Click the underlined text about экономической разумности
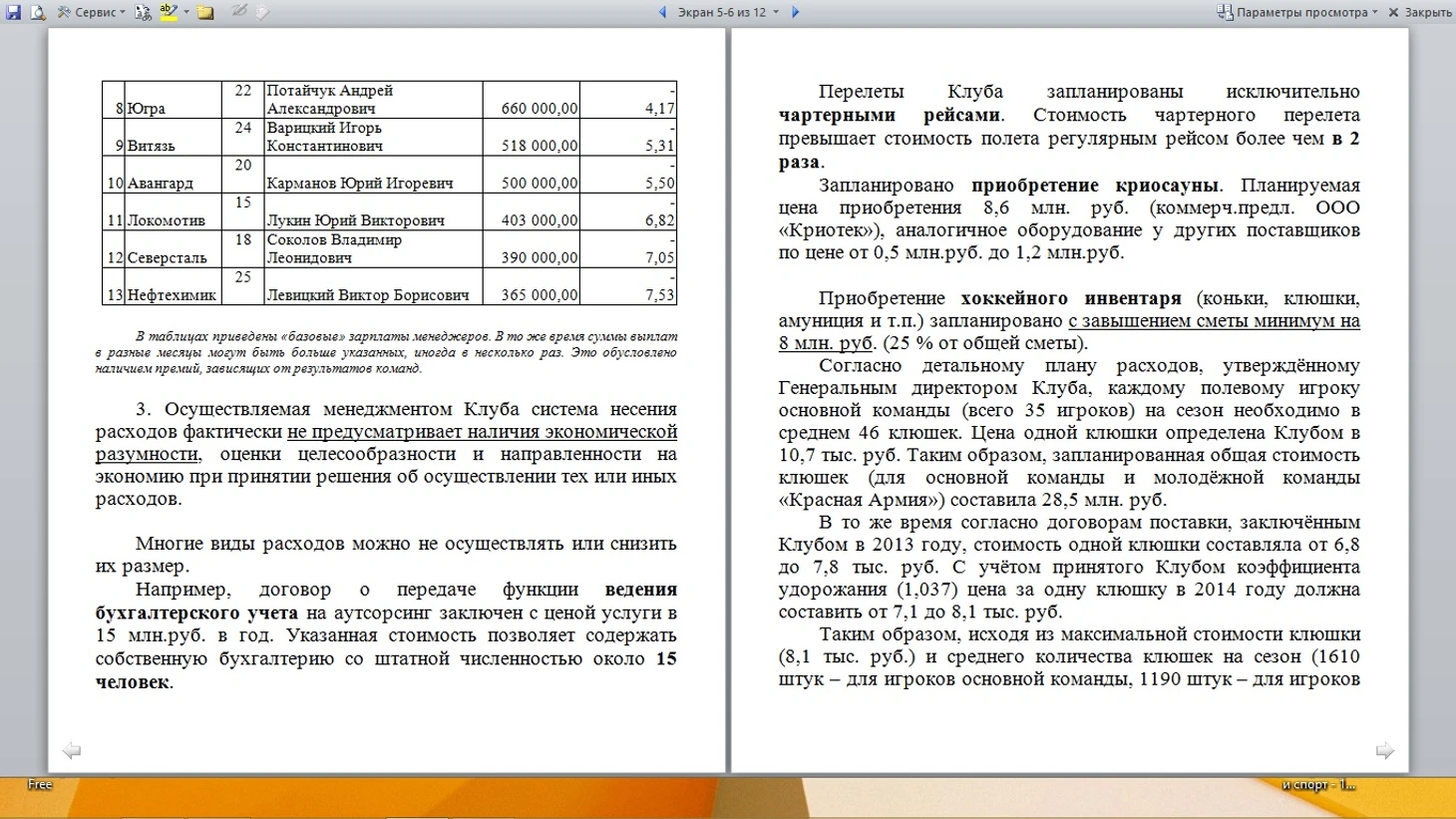 (482, 432)
